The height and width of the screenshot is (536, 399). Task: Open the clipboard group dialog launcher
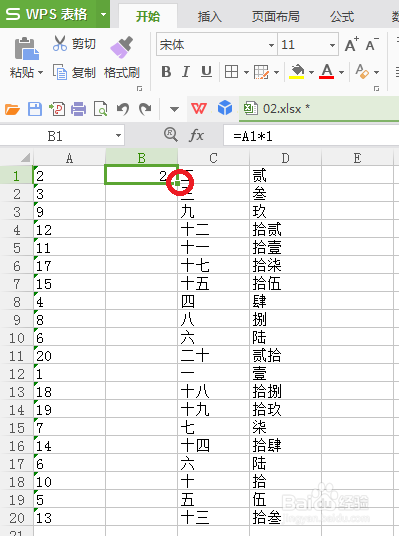tap(139, 89)
